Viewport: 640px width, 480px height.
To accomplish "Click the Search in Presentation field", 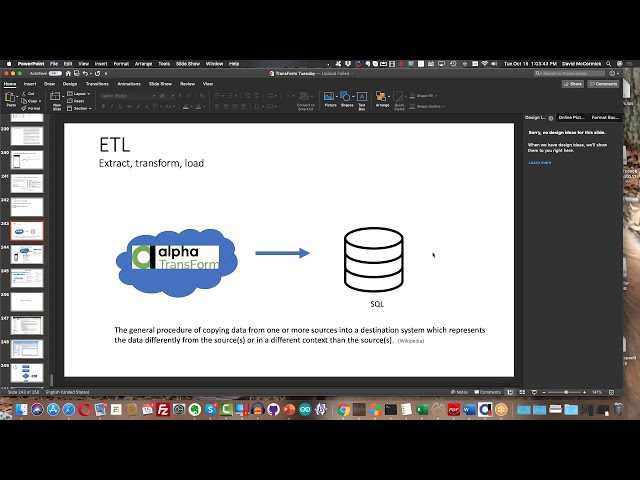I will (569, 73).
